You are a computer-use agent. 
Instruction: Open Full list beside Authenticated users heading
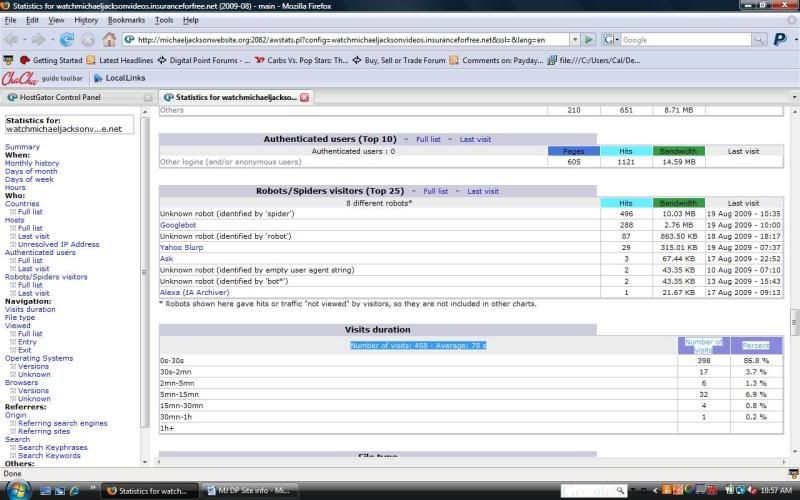coord(428,139)
